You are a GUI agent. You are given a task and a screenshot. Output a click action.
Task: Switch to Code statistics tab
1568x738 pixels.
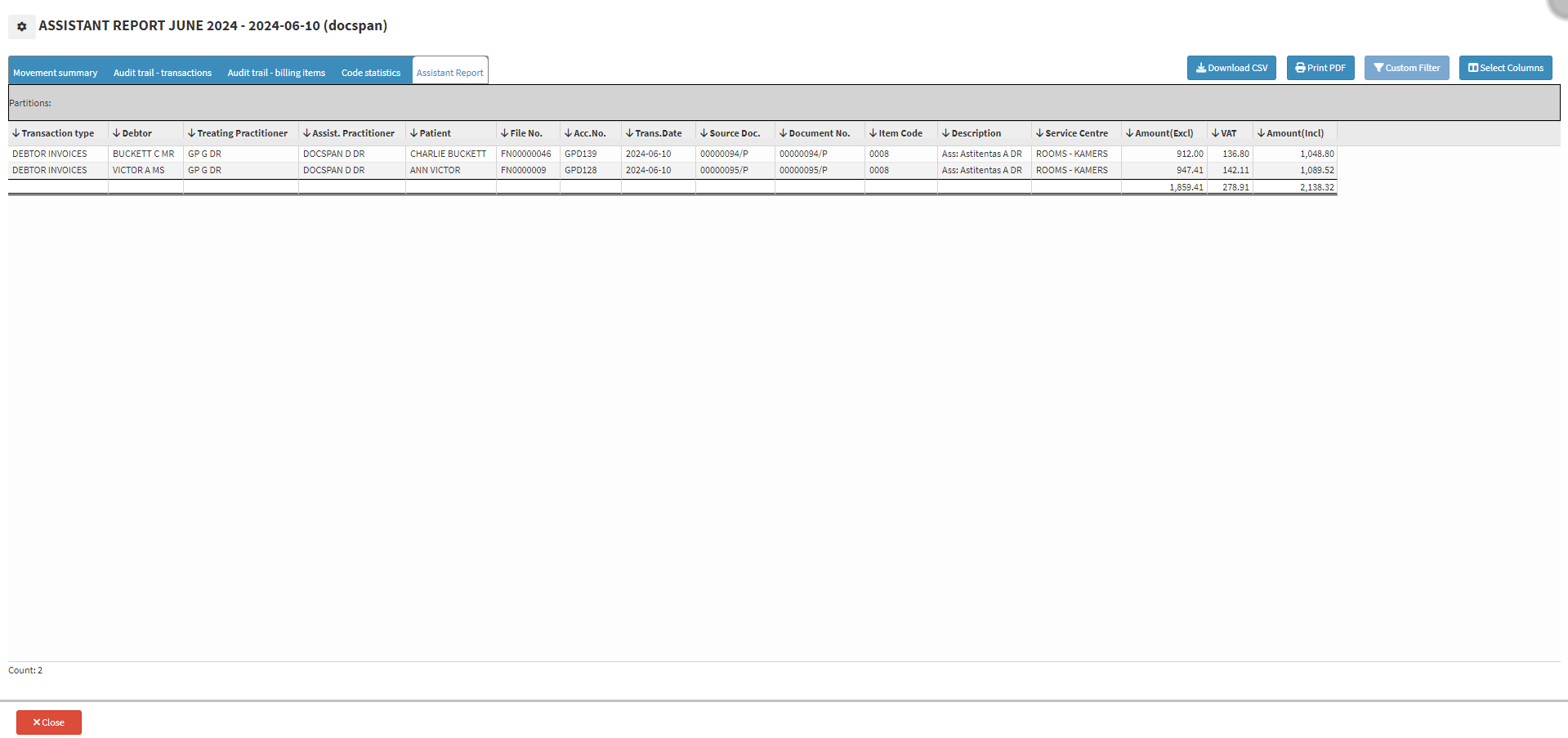(x=371, y=73)
